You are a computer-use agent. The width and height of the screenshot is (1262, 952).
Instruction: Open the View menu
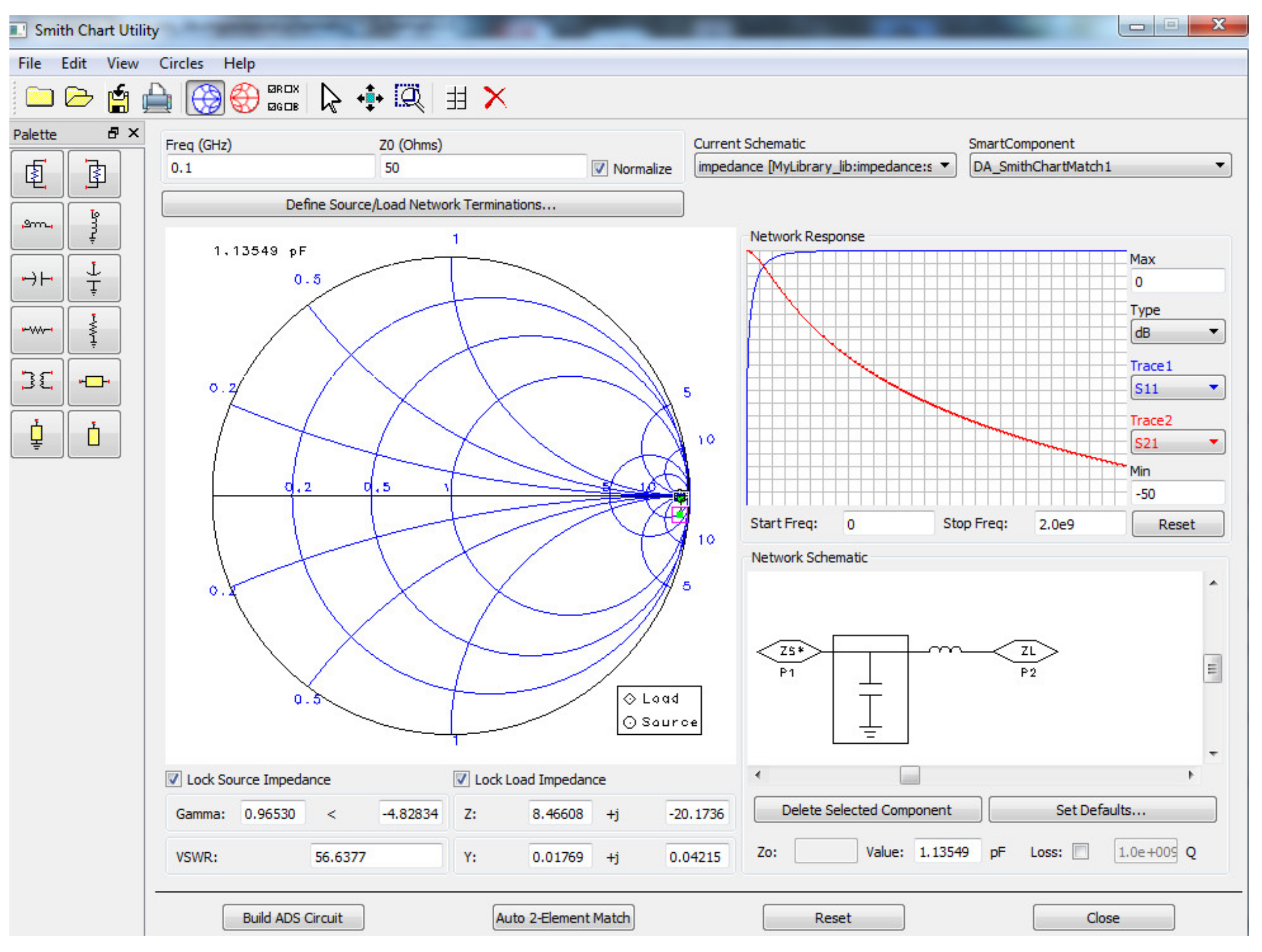[122, 63]
